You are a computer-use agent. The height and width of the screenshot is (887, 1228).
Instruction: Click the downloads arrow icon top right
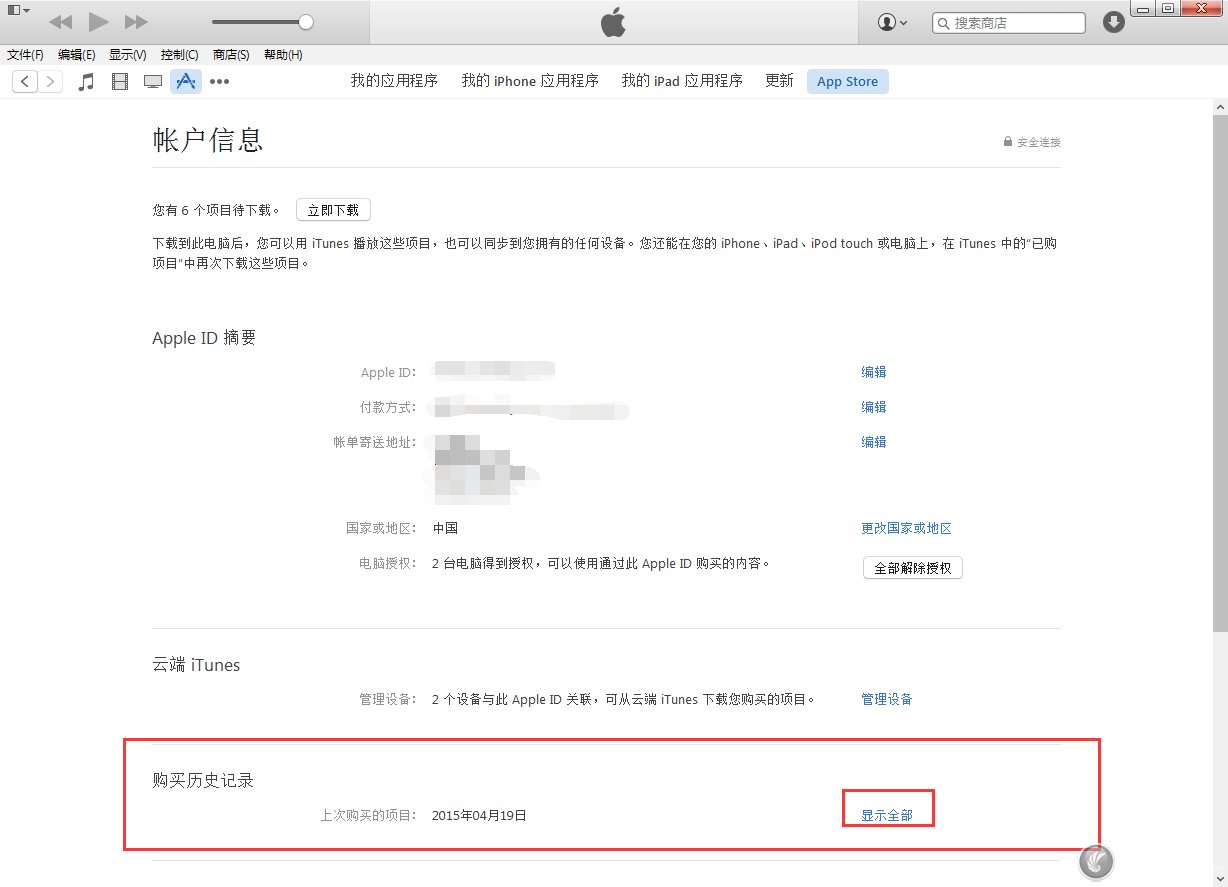click(x=1113, y=21)
